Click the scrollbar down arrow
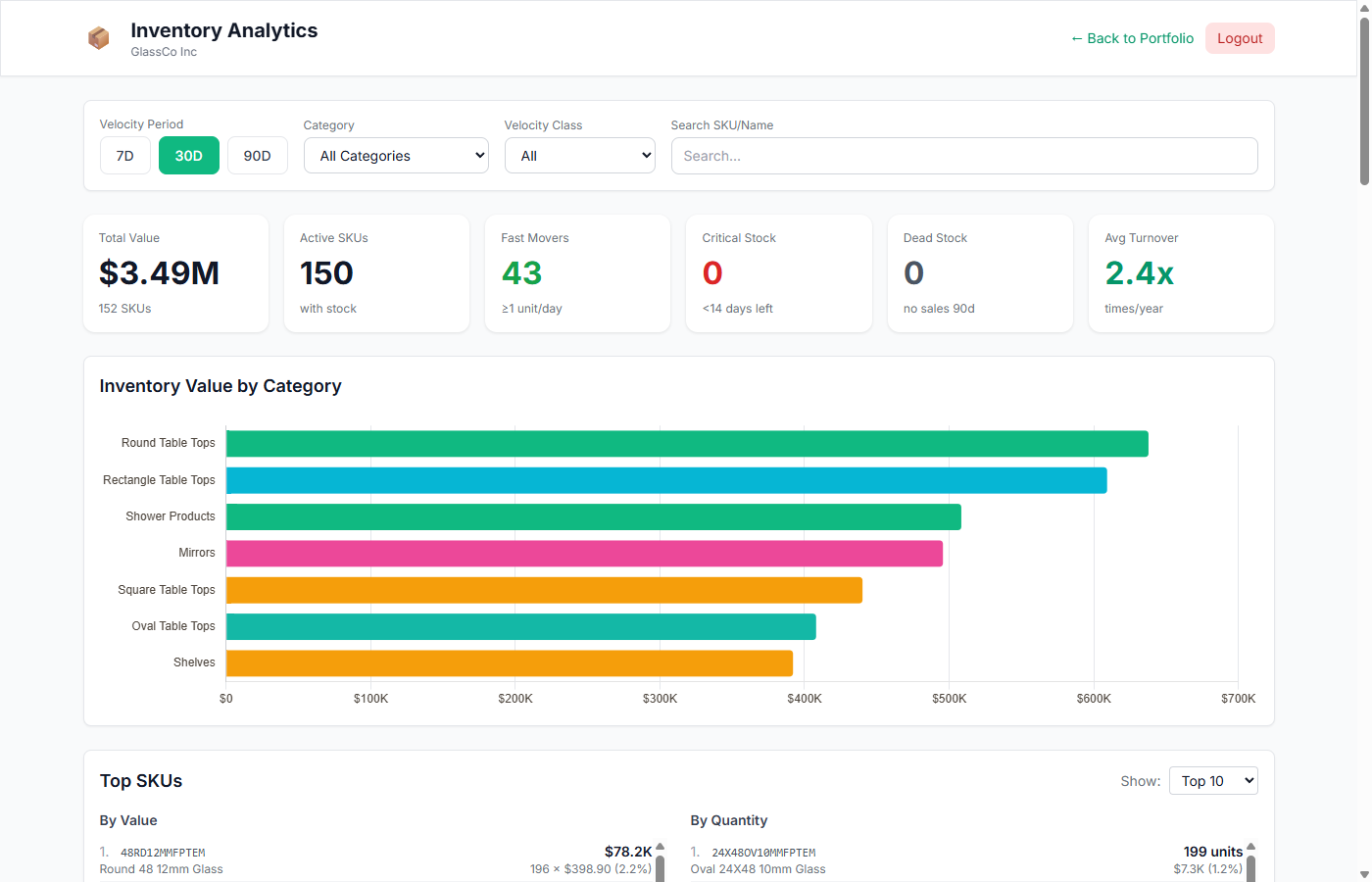Viewport: 1372px width, 882px height. pos(1363,871)
